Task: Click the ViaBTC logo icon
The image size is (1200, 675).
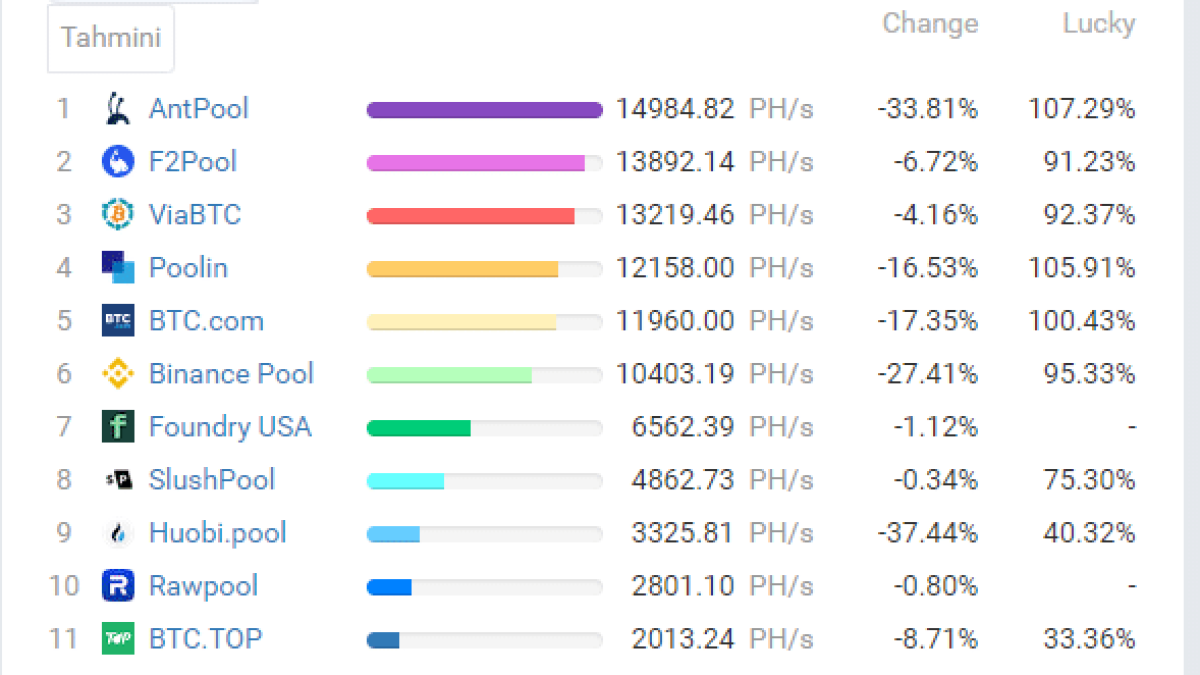Action: [x=118, y=214]
